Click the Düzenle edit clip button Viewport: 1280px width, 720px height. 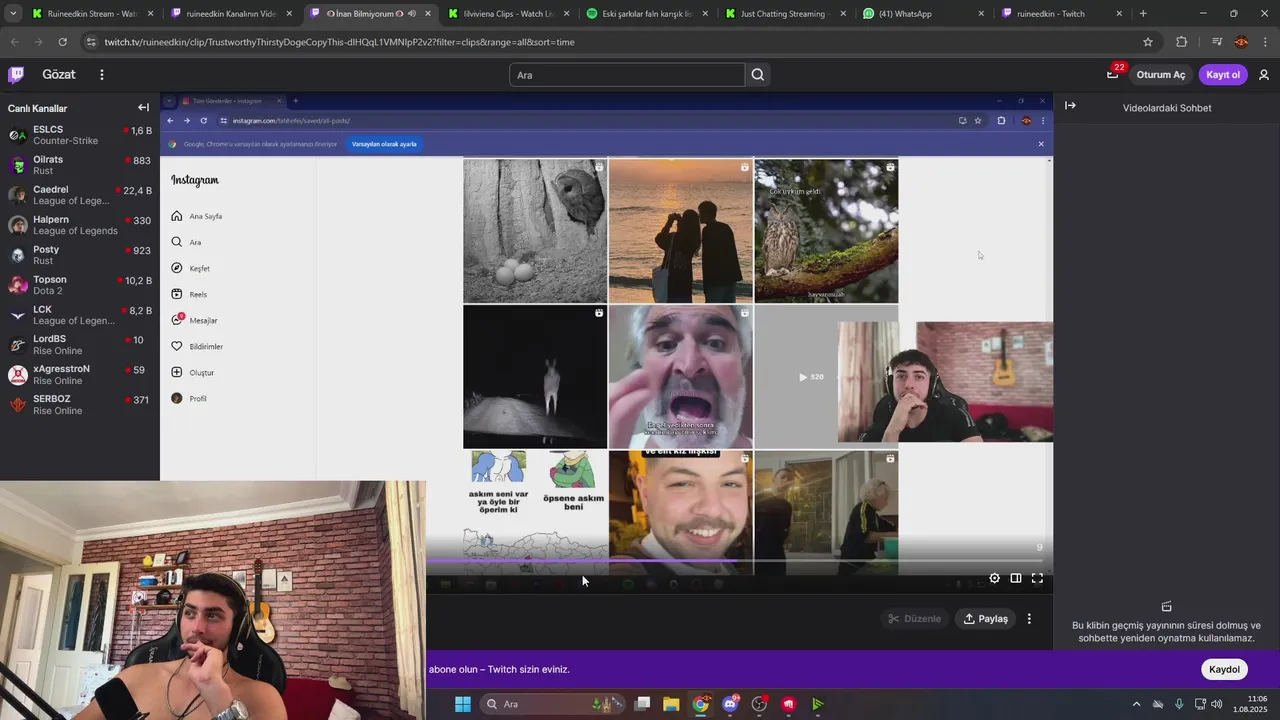(915, 619)
